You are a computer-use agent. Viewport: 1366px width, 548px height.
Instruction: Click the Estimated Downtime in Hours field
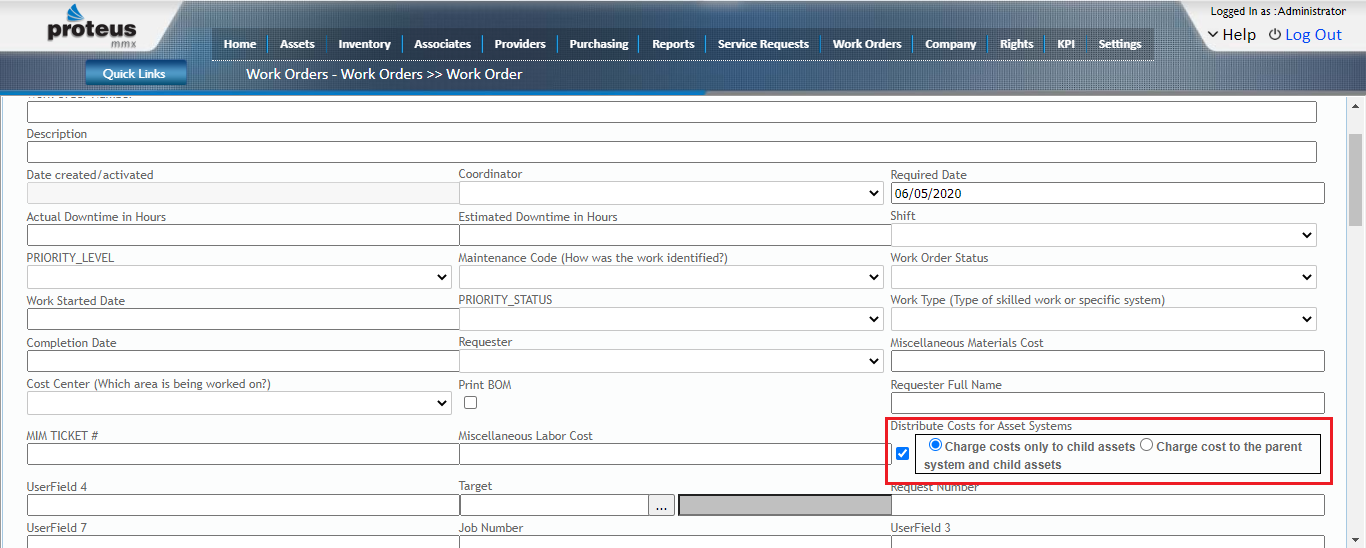pyautogui.click(x=675, y=235)
